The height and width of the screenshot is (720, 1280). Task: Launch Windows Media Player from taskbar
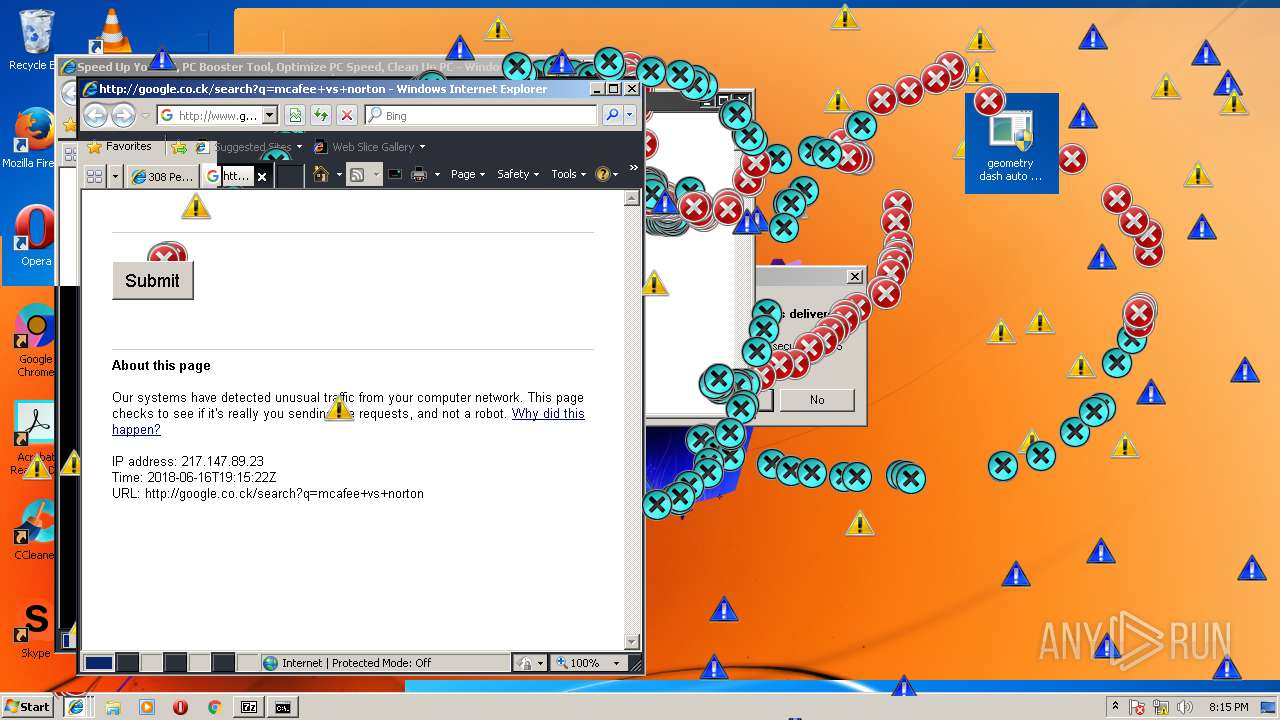click(x=147, y=707)
